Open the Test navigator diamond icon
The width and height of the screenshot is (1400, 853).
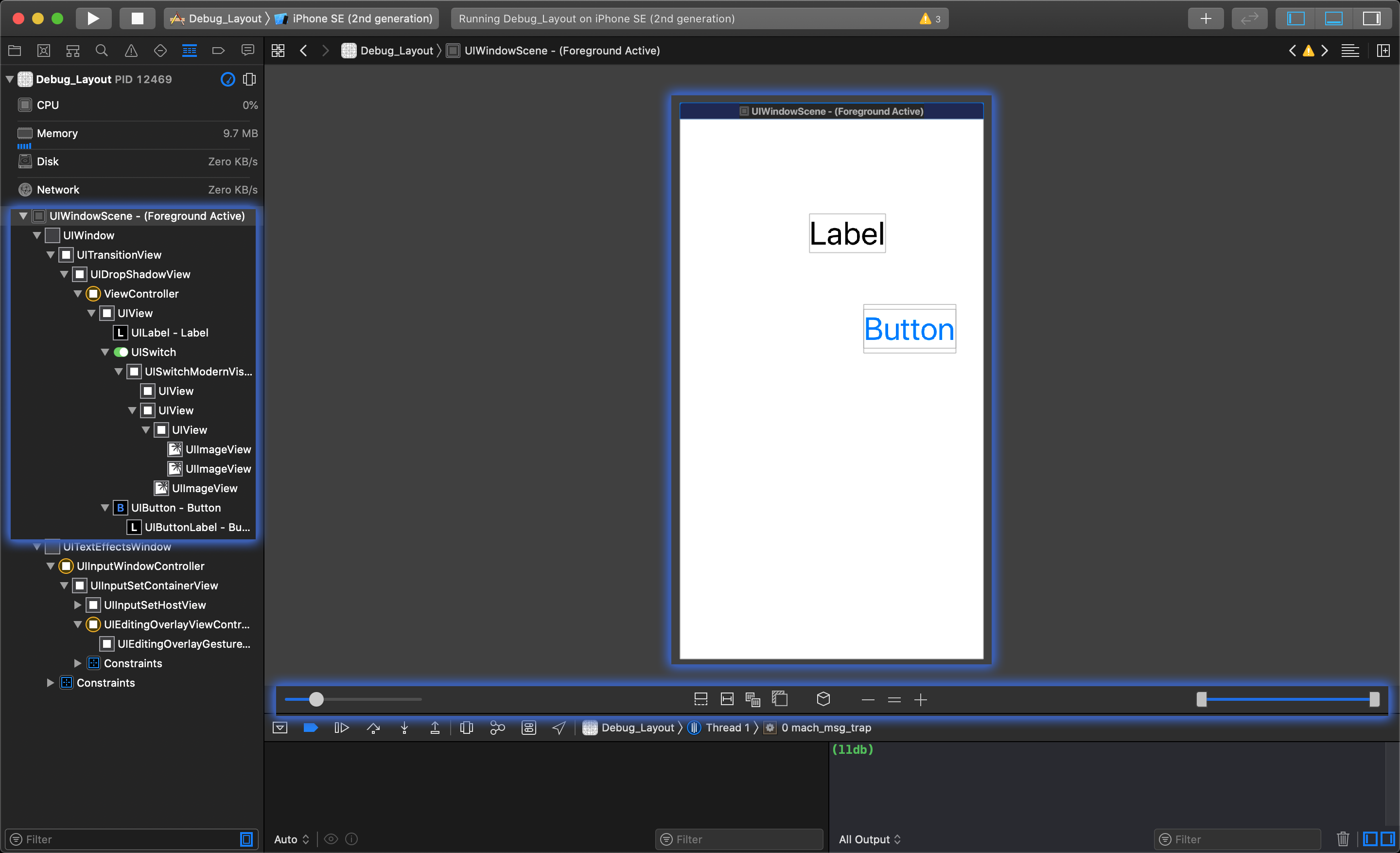(x=160, y=51)
